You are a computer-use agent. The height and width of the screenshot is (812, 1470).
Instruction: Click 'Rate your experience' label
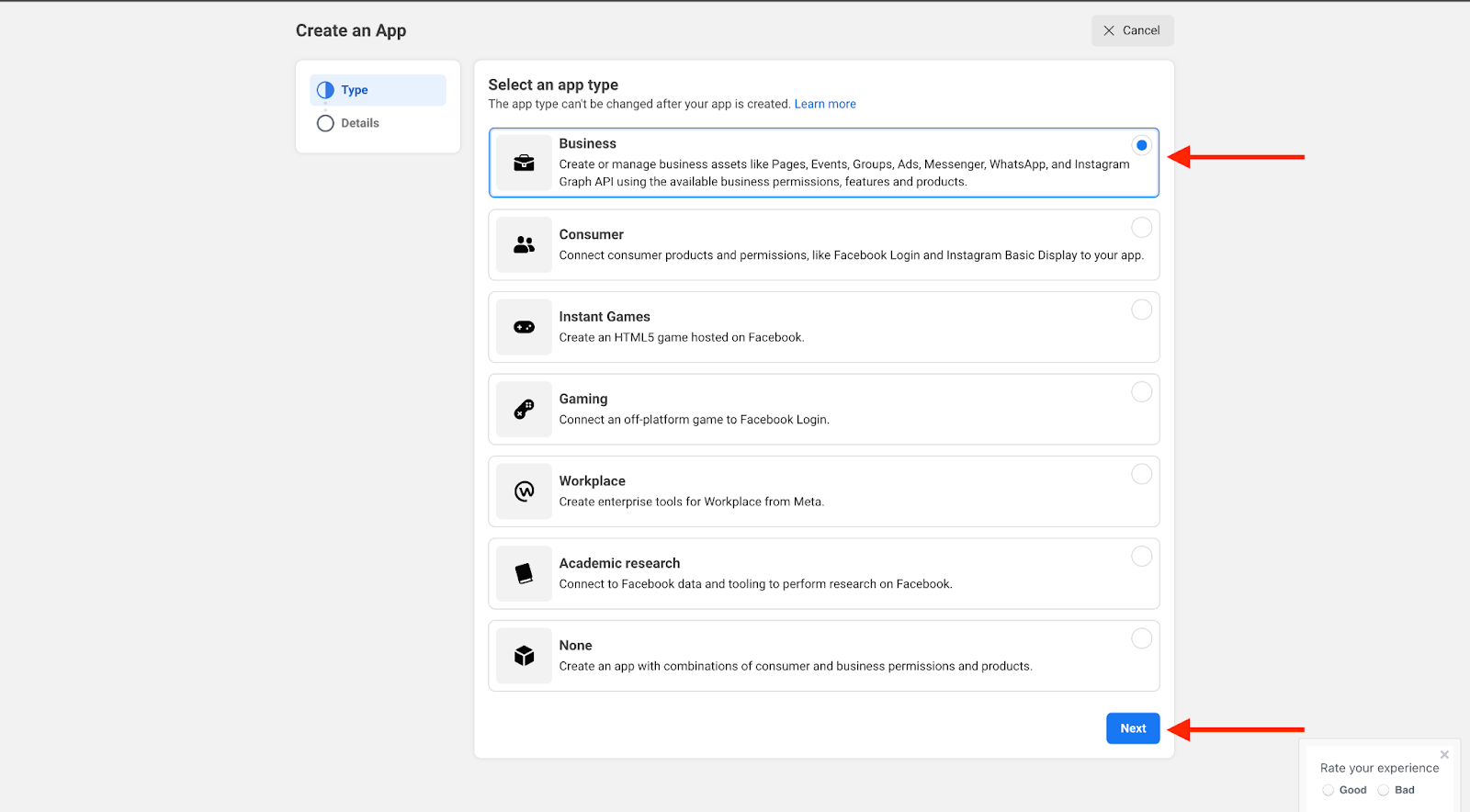pyautogui.click(x=1379, y=768)
